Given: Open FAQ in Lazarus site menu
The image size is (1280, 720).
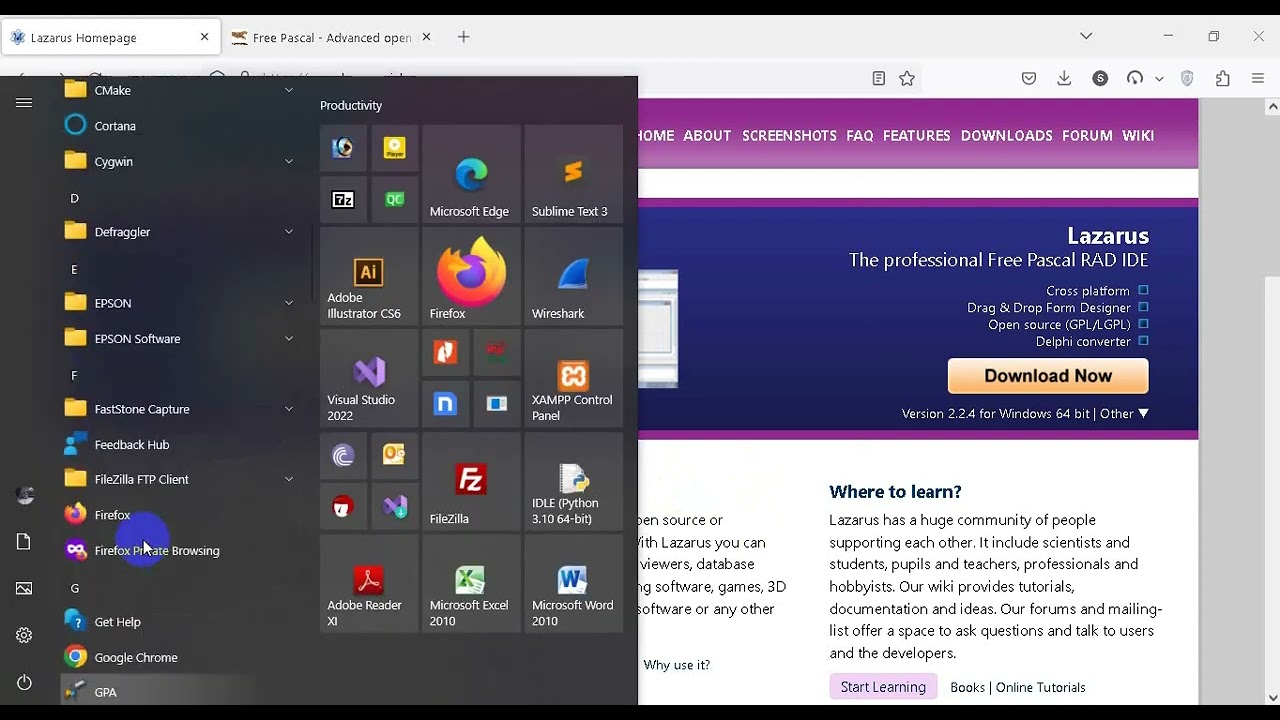Looking at the screenshot, I should pos(860,135).
